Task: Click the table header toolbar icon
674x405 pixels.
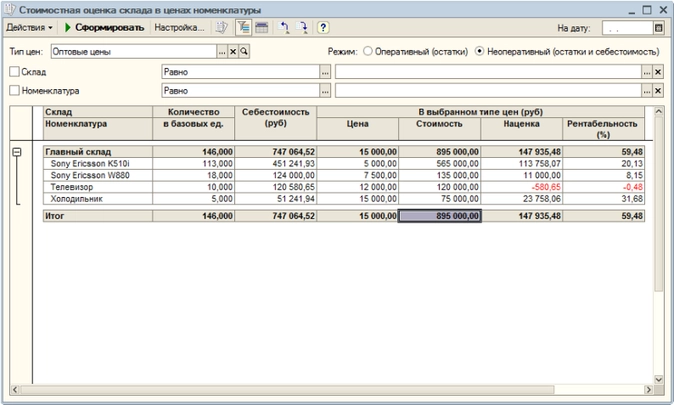Action: [261, 28]
